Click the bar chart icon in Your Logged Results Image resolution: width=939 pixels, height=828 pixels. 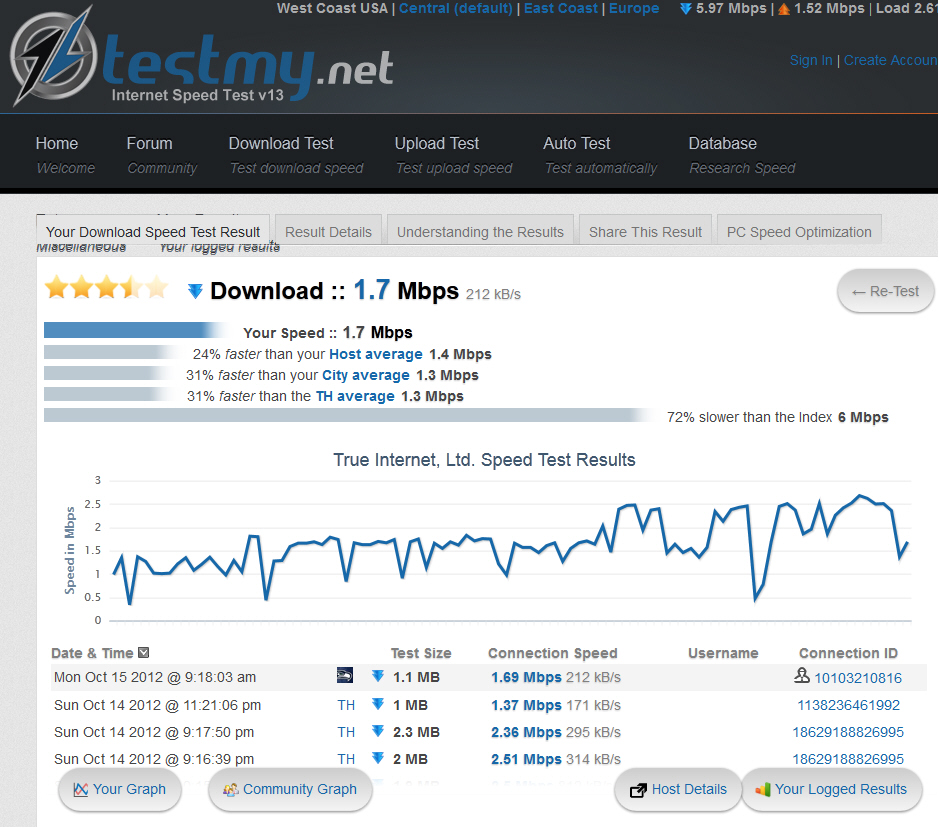point(762,790)
